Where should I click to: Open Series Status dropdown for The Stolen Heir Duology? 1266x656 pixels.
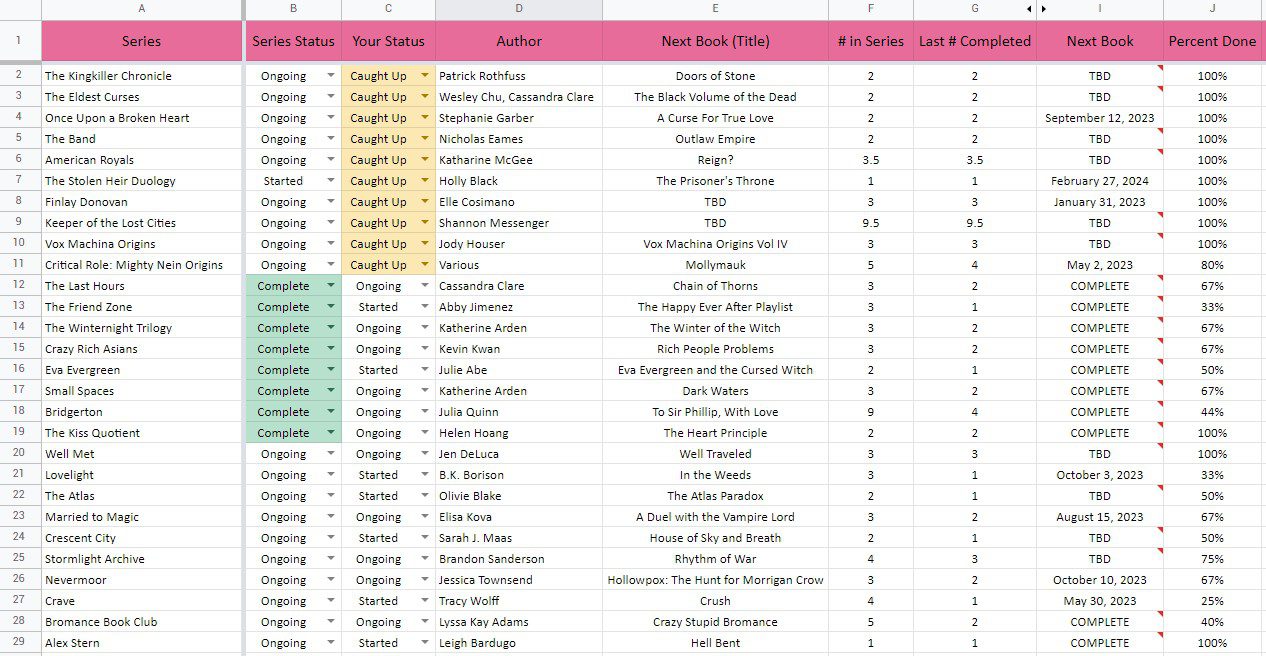331,181
